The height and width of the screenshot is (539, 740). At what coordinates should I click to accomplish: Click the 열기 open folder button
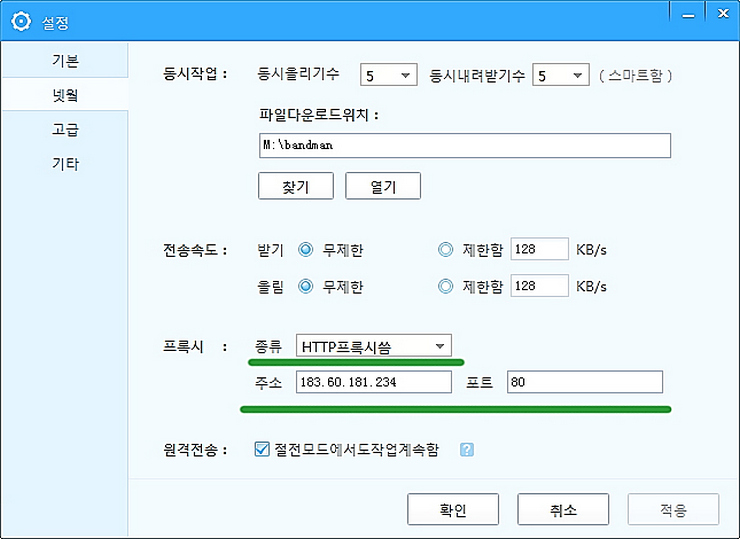point(383,186)
